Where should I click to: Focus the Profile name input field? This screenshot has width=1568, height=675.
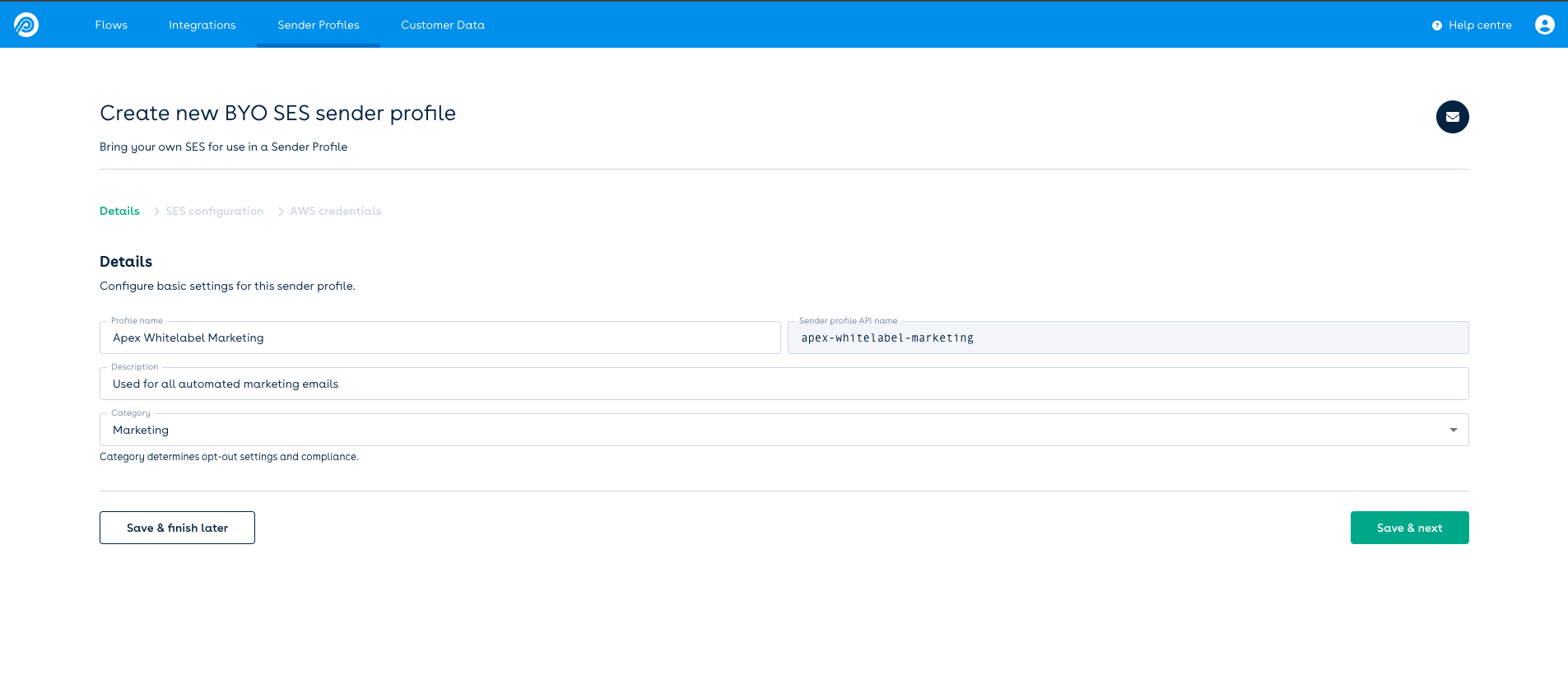(440, 337)
